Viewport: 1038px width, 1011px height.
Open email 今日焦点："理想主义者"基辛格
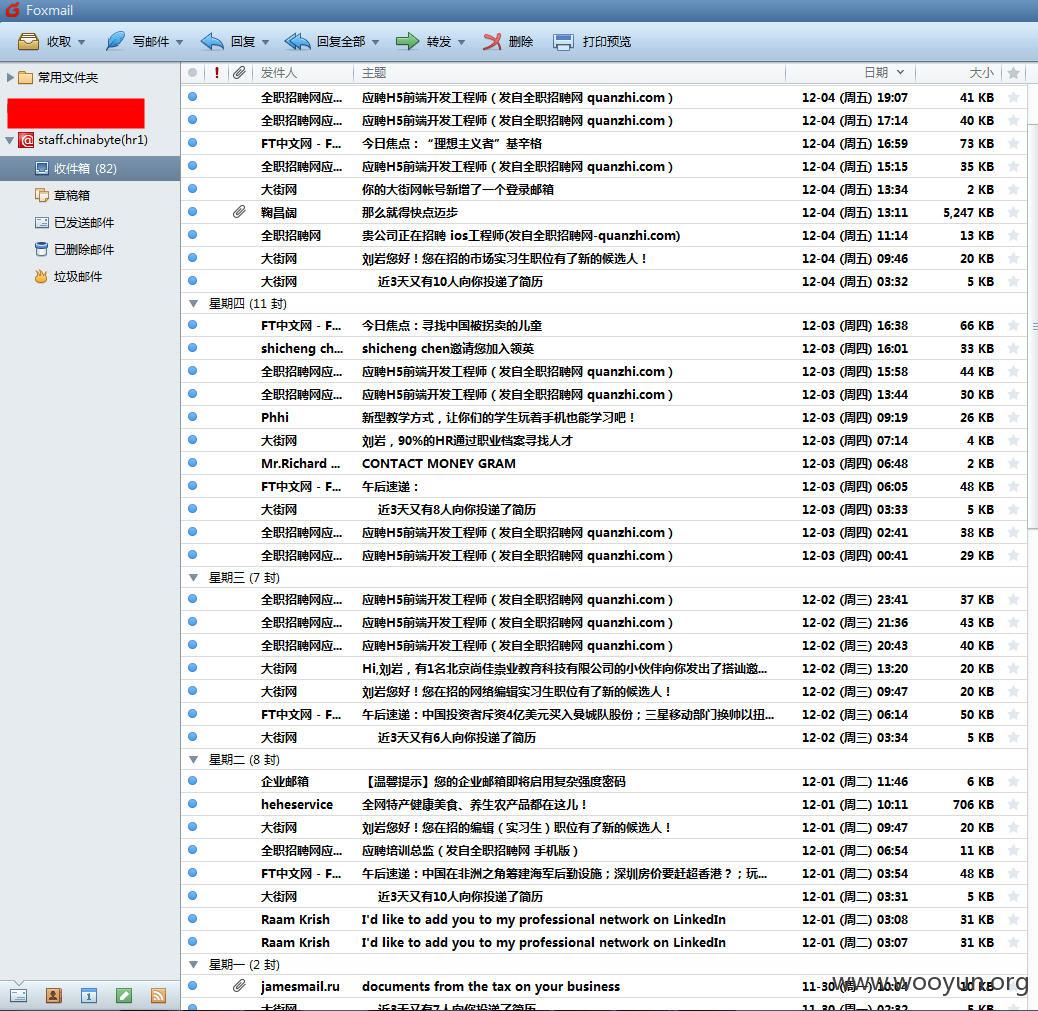click(x=604, y=143)
